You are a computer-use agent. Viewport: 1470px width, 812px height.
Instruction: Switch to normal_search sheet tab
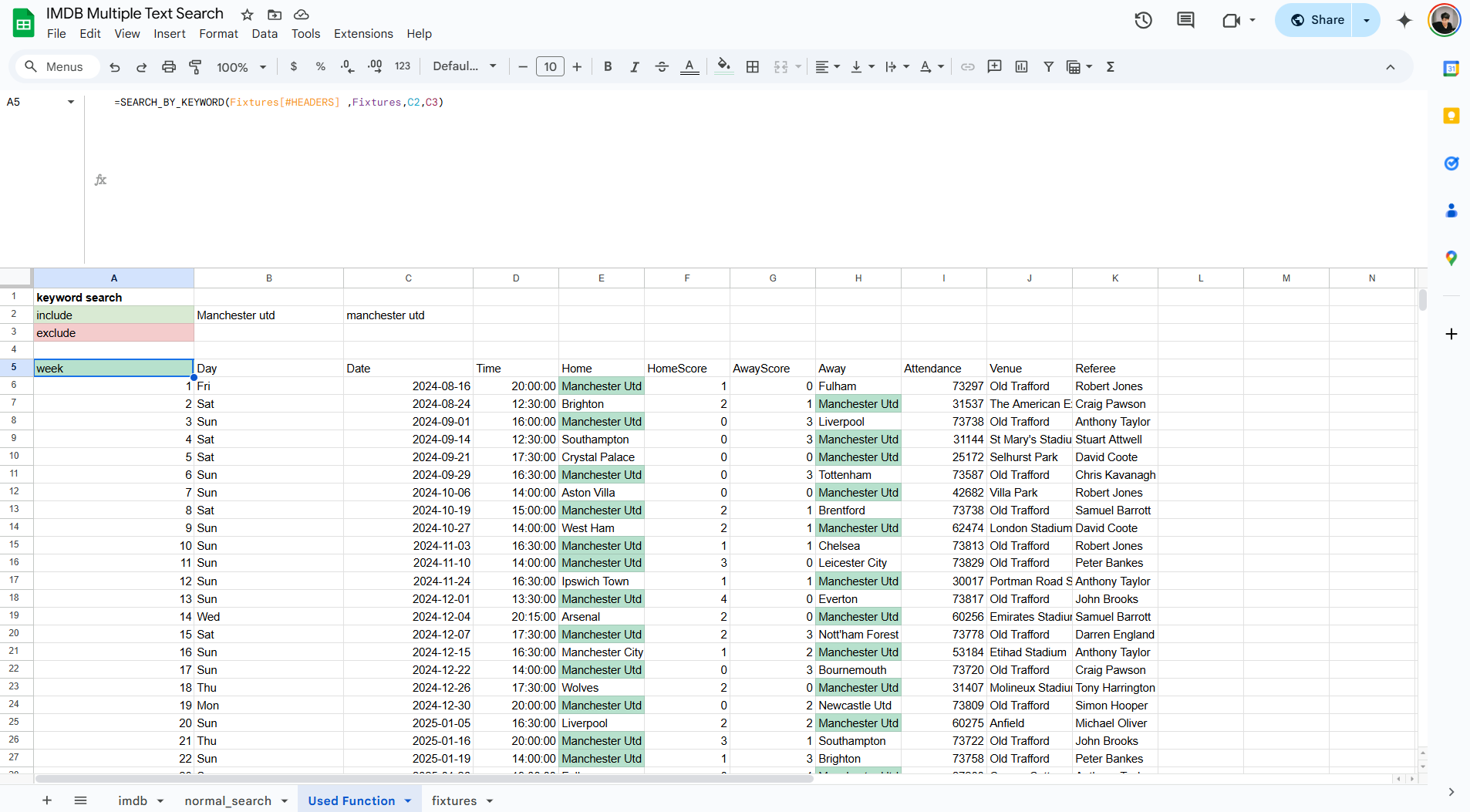pyautogui.click(x=228, y=800)
